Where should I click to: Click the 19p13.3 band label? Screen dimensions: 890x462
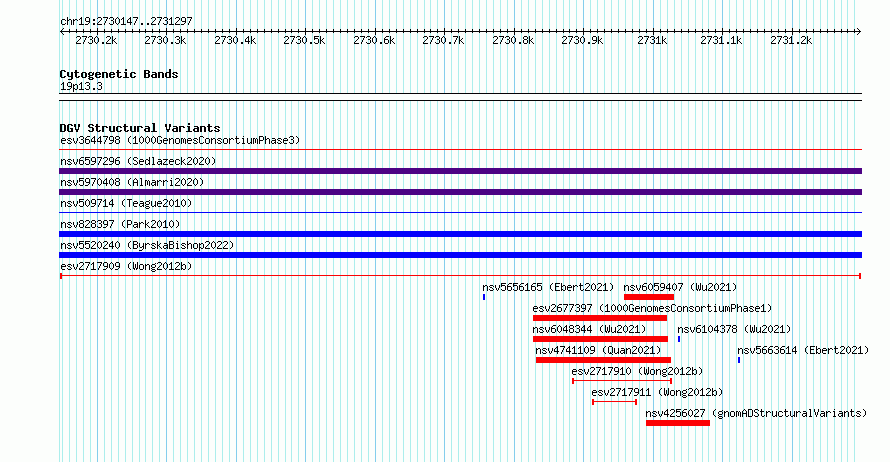coord(81,86)
